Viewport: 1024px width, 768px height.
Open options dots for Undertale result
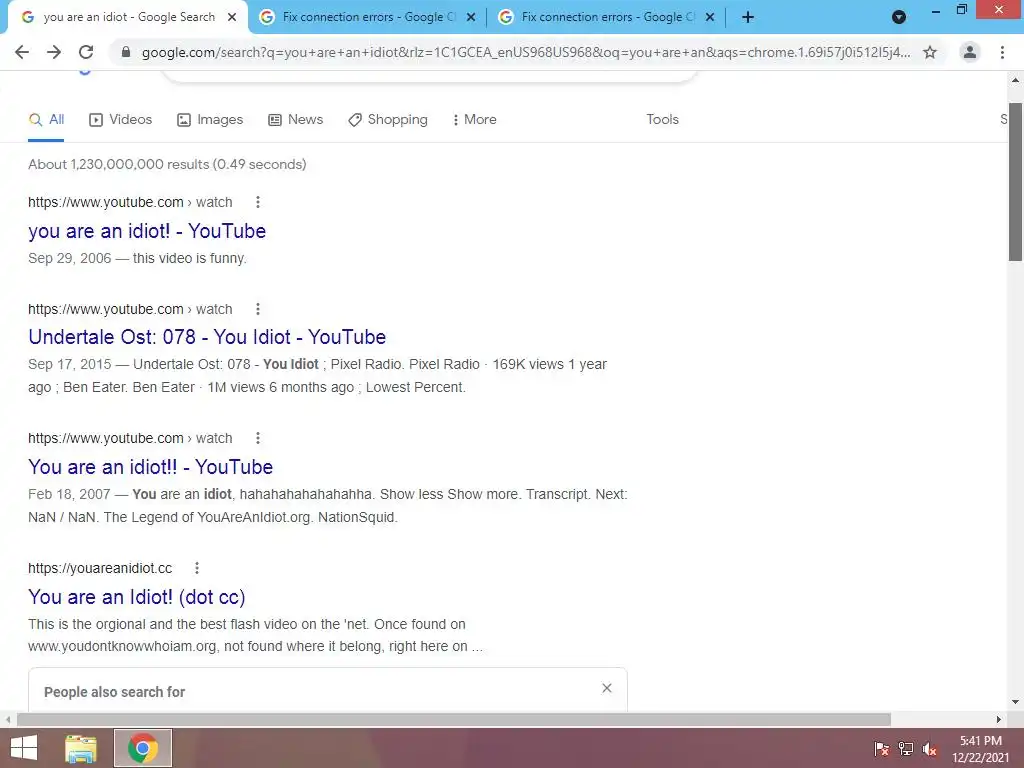(x=258, y=309)
